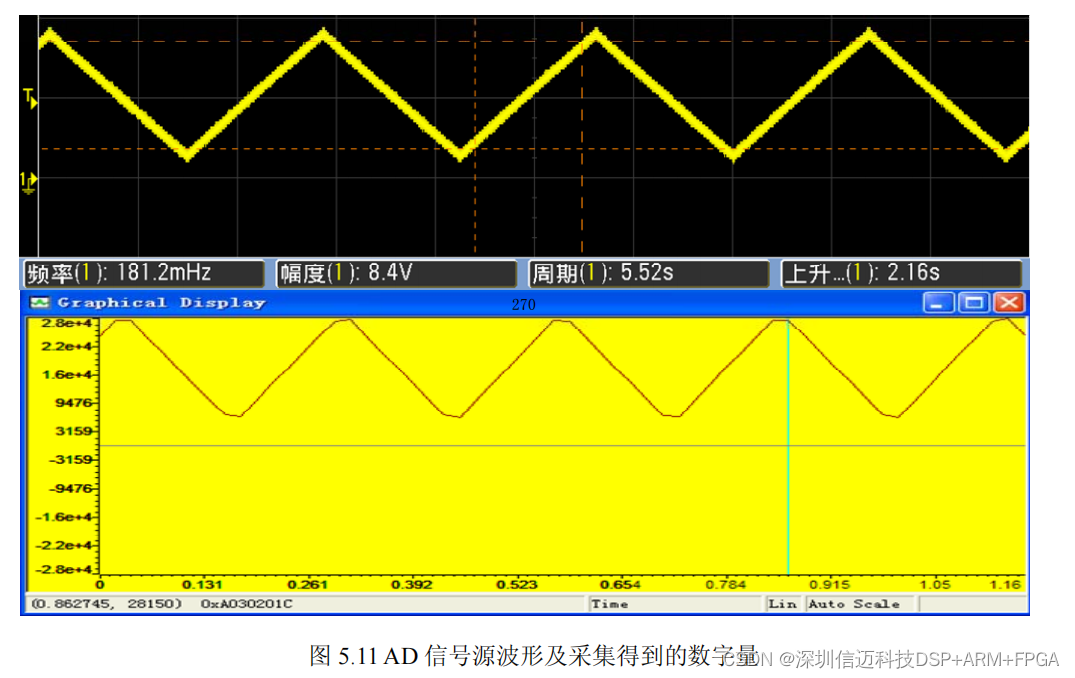Select the frequency 181.2mHz measurement box
Viewport: 1075px width, 678px height.
tap(143, 273)
